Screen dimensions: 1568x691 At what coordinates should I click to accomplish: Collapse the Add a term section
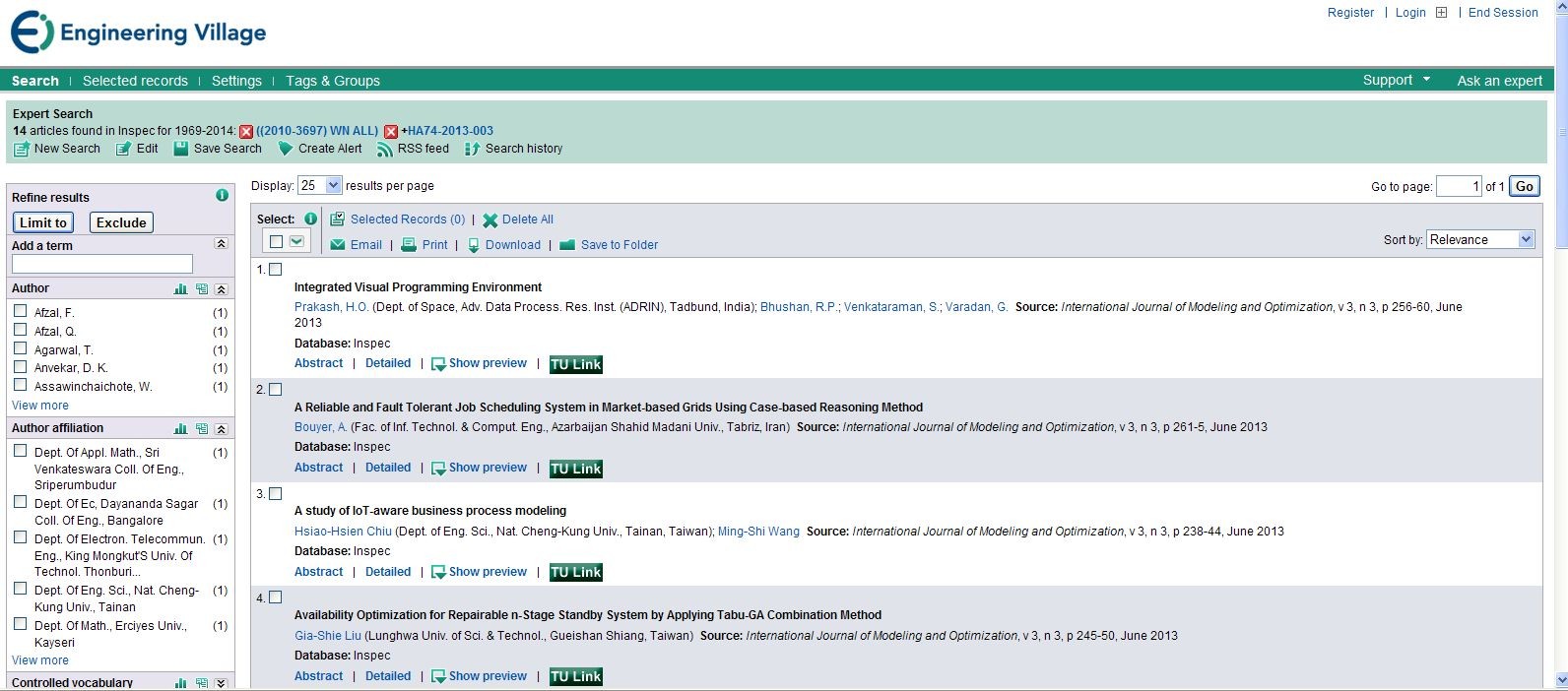[x=222, y=244]
